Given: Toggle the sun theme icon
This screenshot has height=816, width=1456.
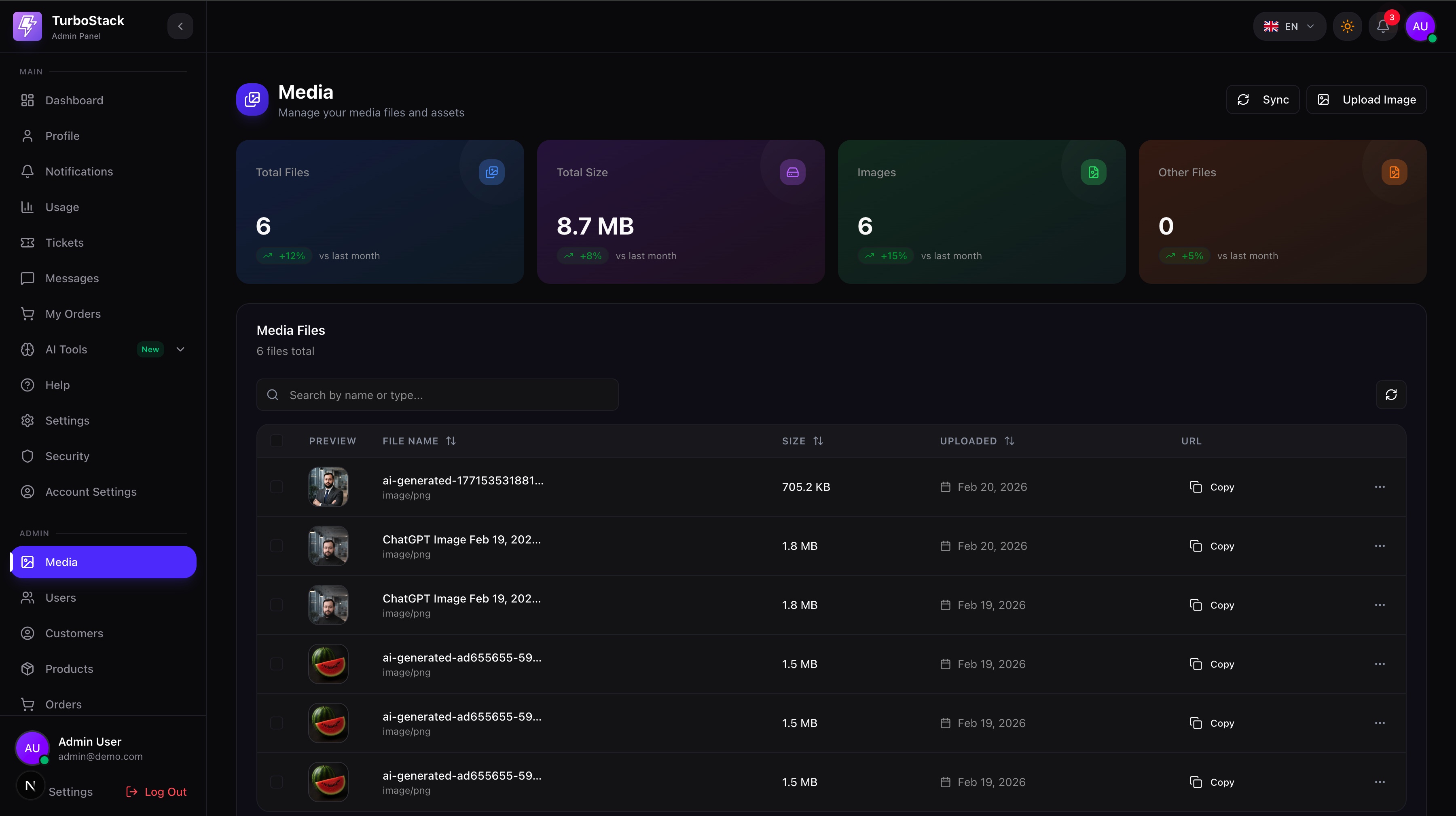Looking at the screenshot, I should coord(1347,26).
